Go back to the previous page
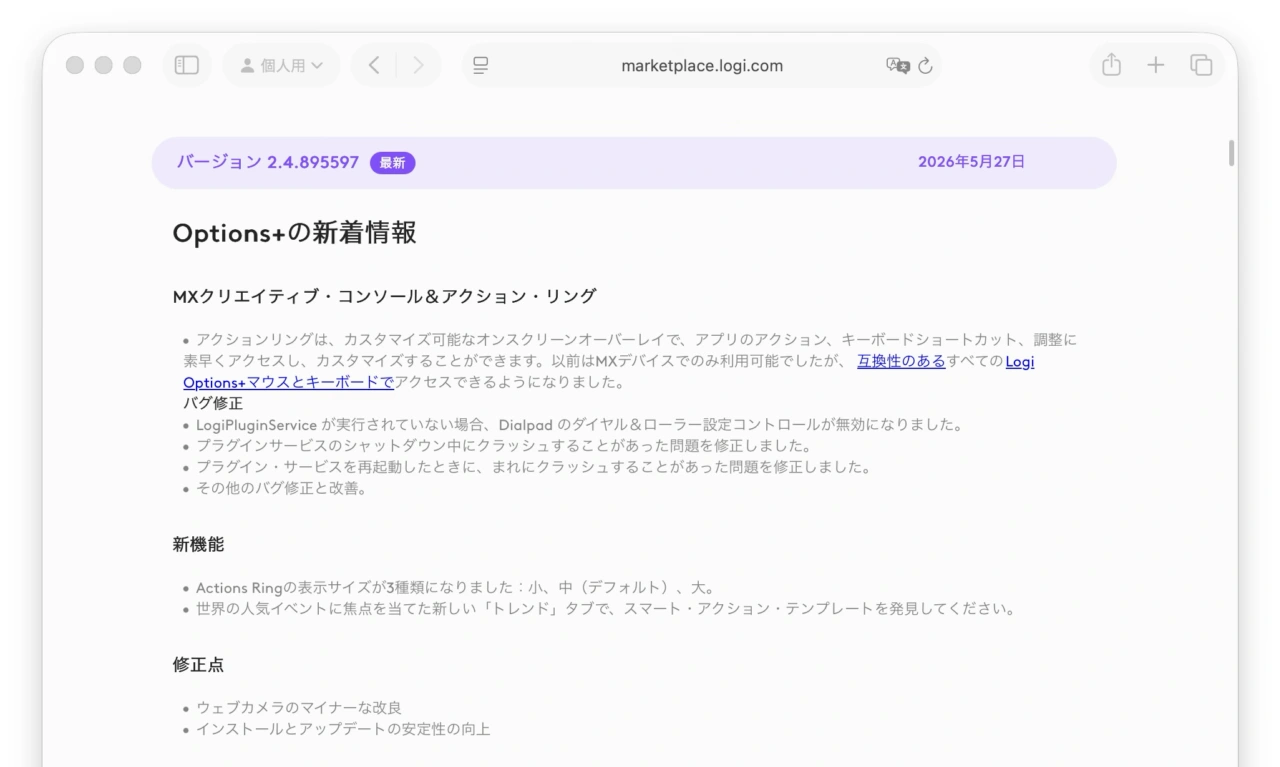Image resolution: width=1280 pixels, height=767 pixels. pyautogui.click(x=374, y=65)
